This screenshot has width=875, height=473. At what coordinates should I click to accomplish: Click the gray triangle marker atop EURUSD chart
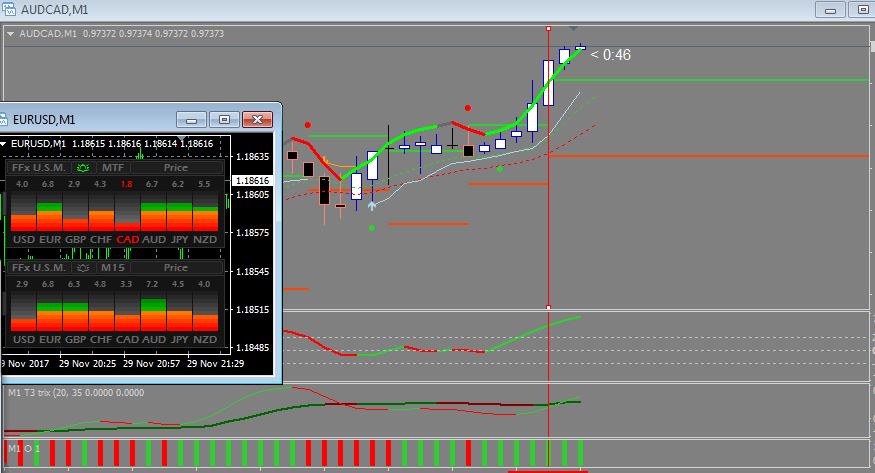click(x=181, y=138)
